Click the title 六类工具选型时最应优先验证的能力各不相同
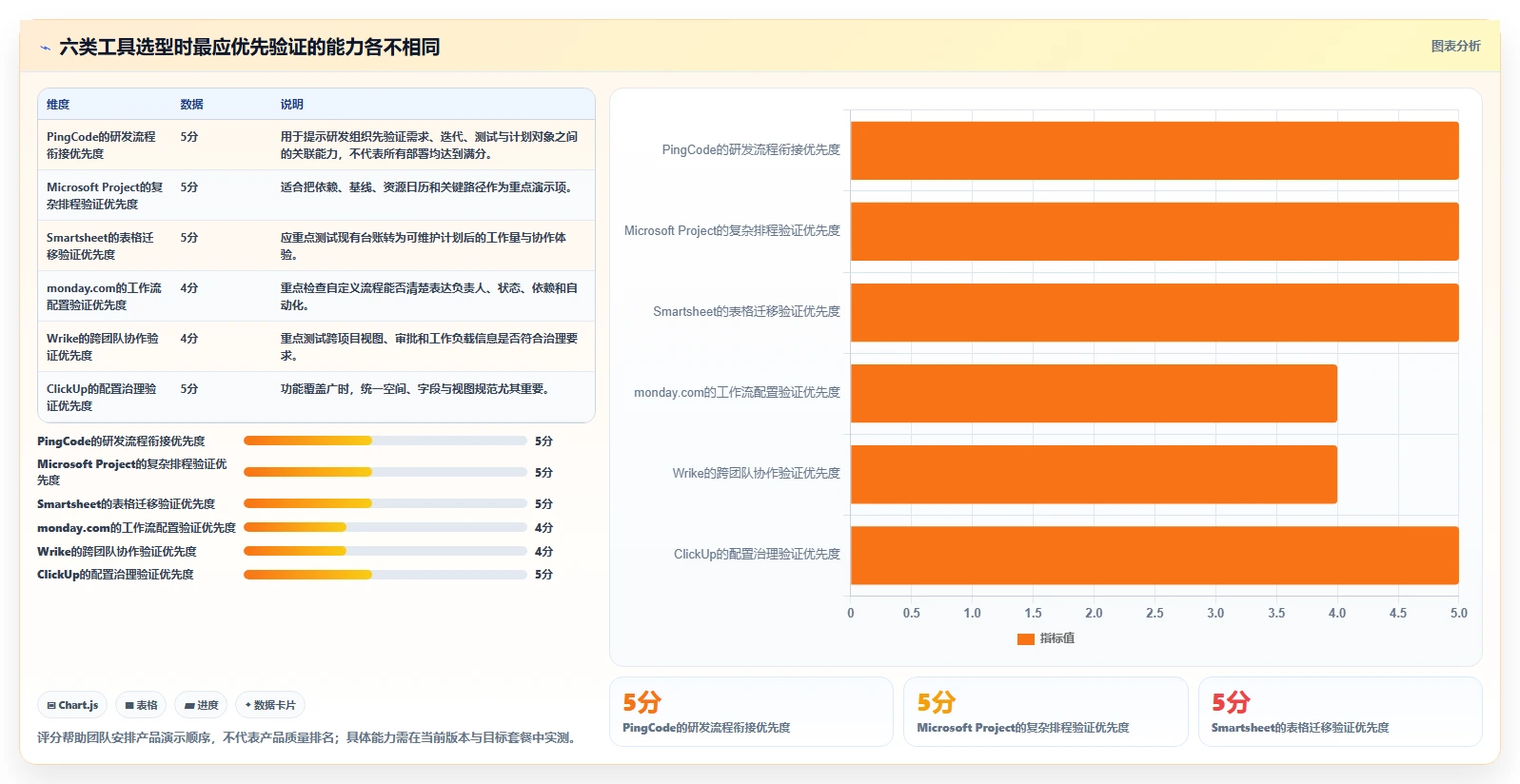 pos(249,48)
